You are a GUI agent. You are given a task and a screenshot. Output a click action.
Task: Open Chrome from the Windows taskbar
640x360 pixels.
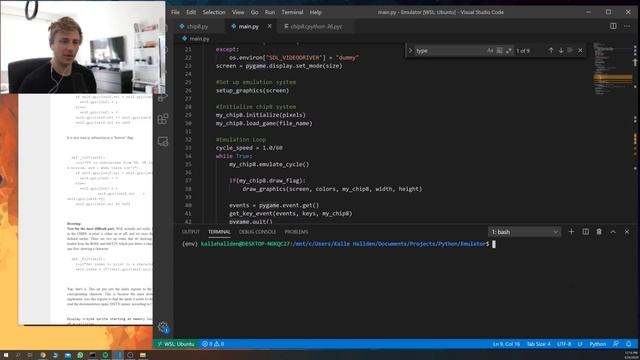pos(43,355)
